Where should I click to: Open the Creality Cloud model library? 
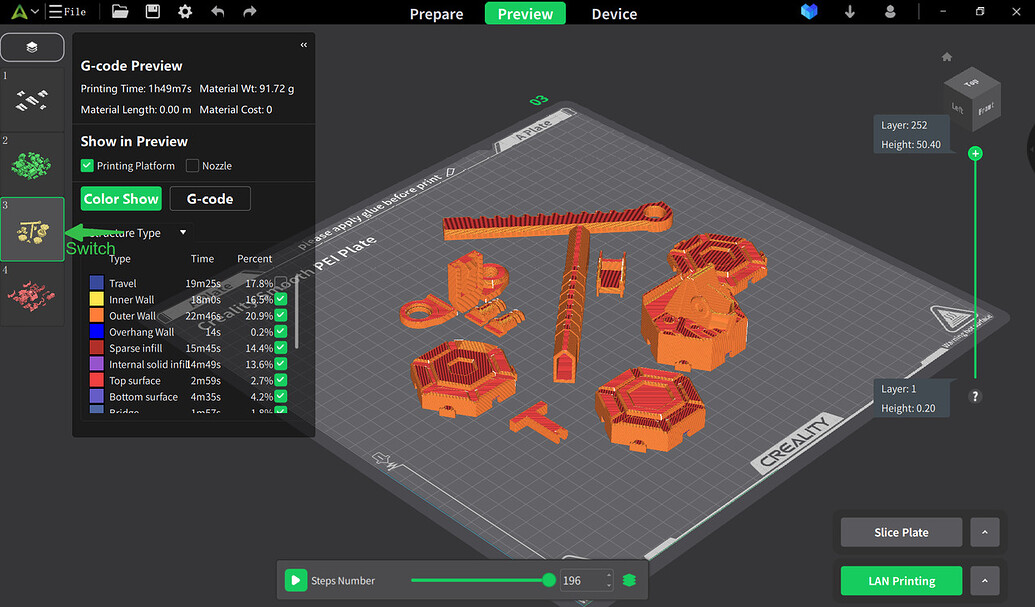tap(809, 12)
